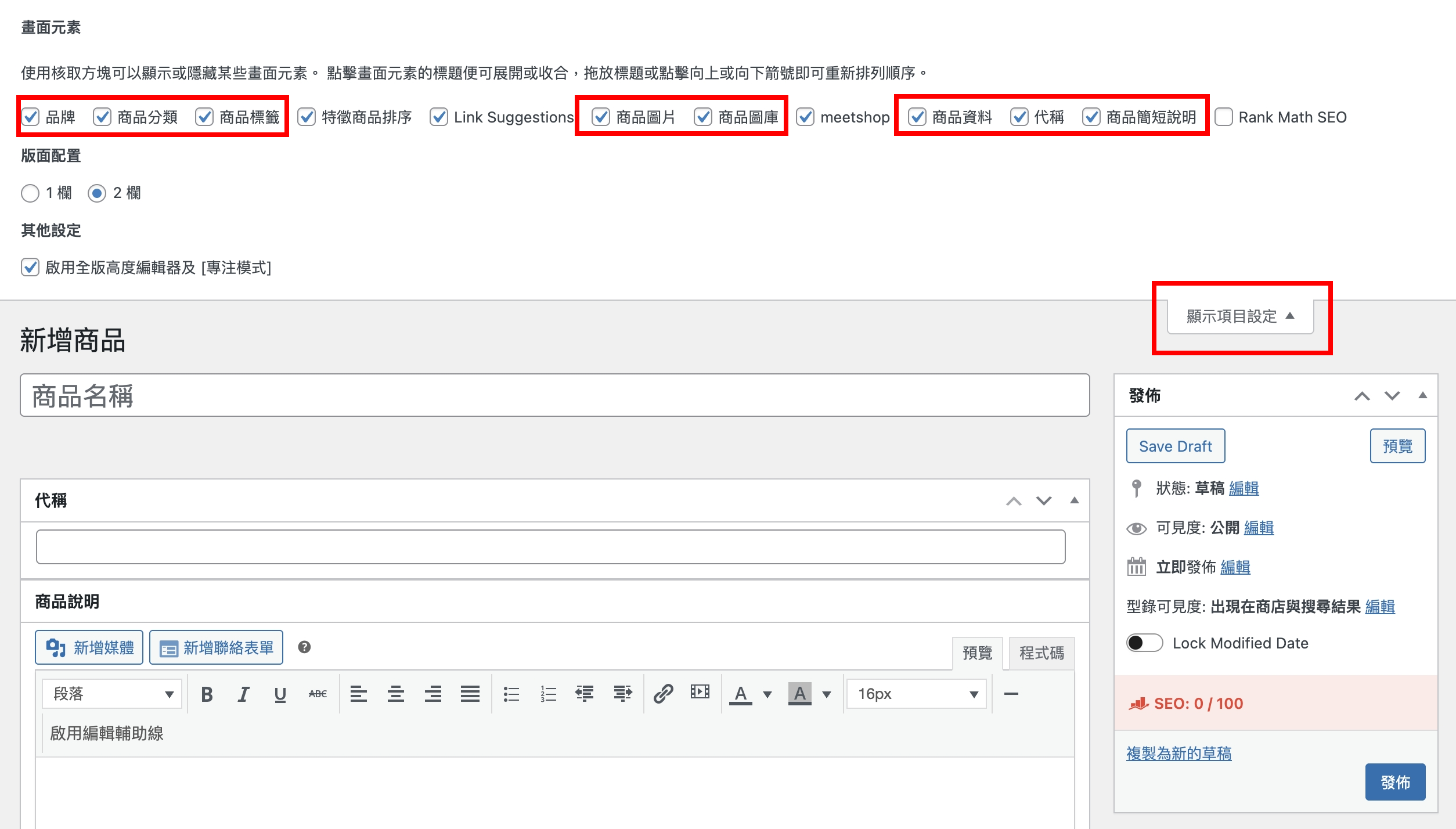Viewport: 1456px width, 829px height.
Task: Open the 段落 paragraph format dropdown
Action: (x=113, y=694)
